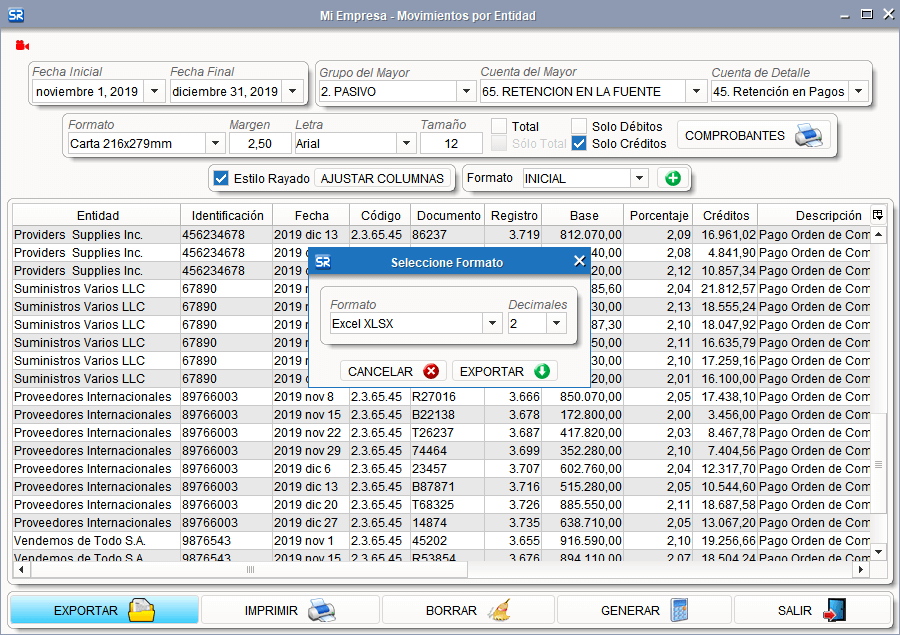Click the SR logo in Seleccione Formato dialog
Viewport: 900px width, 635px height.
click(323, 262)
